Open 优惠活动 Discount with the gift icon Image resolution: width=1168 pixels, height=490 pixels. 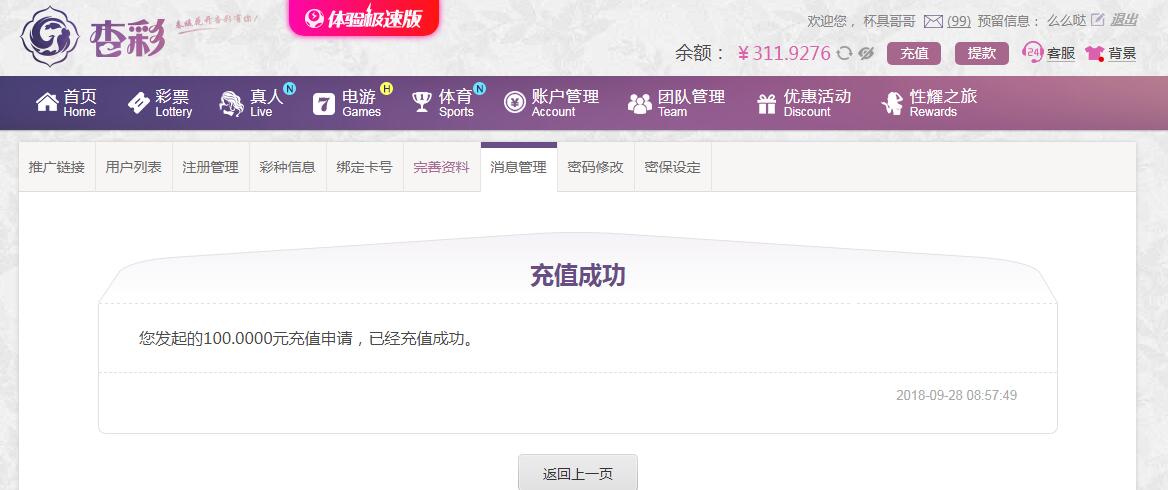point(803,103)
